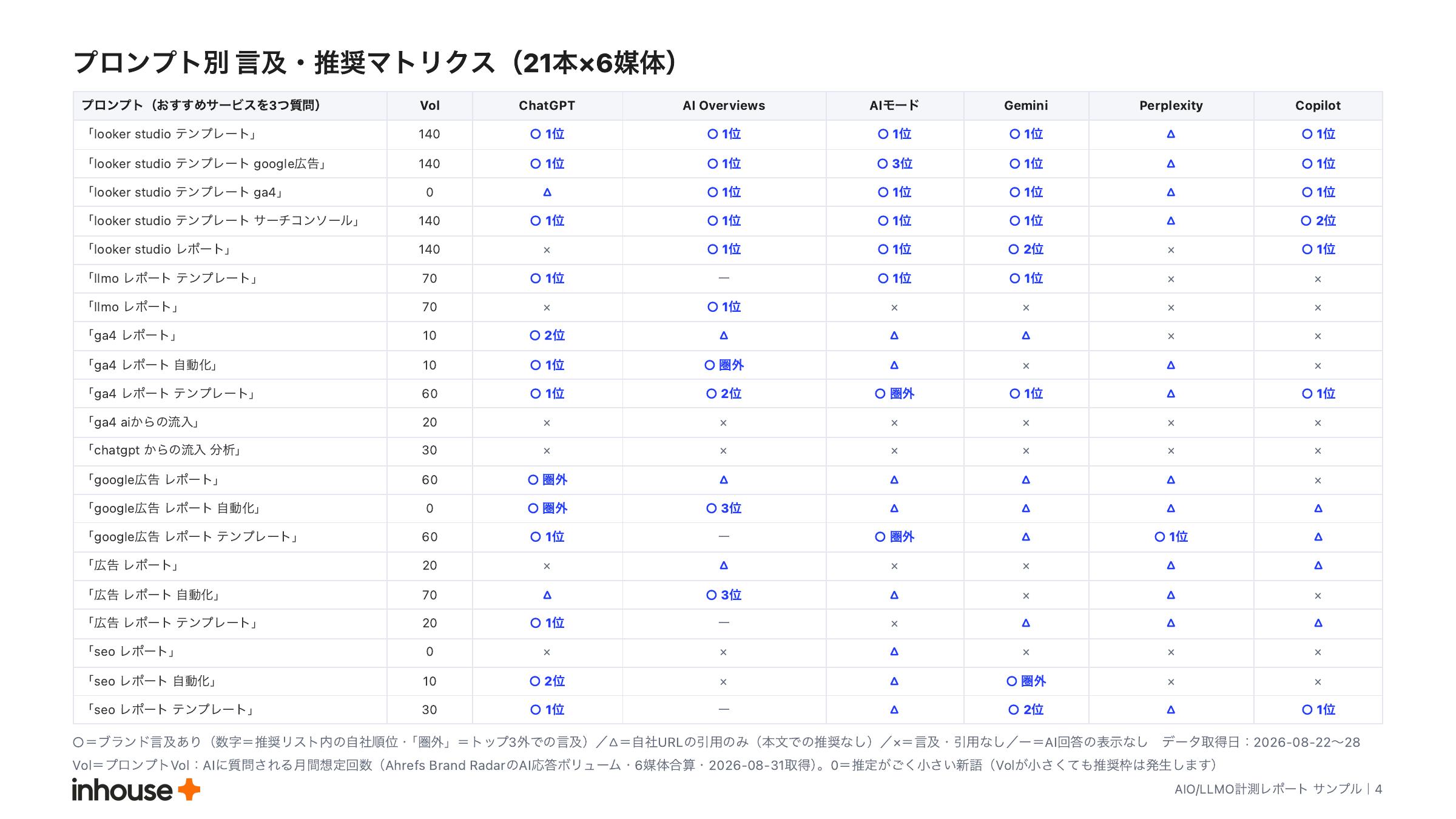Select the ChatGPT column header

[547, 106]
